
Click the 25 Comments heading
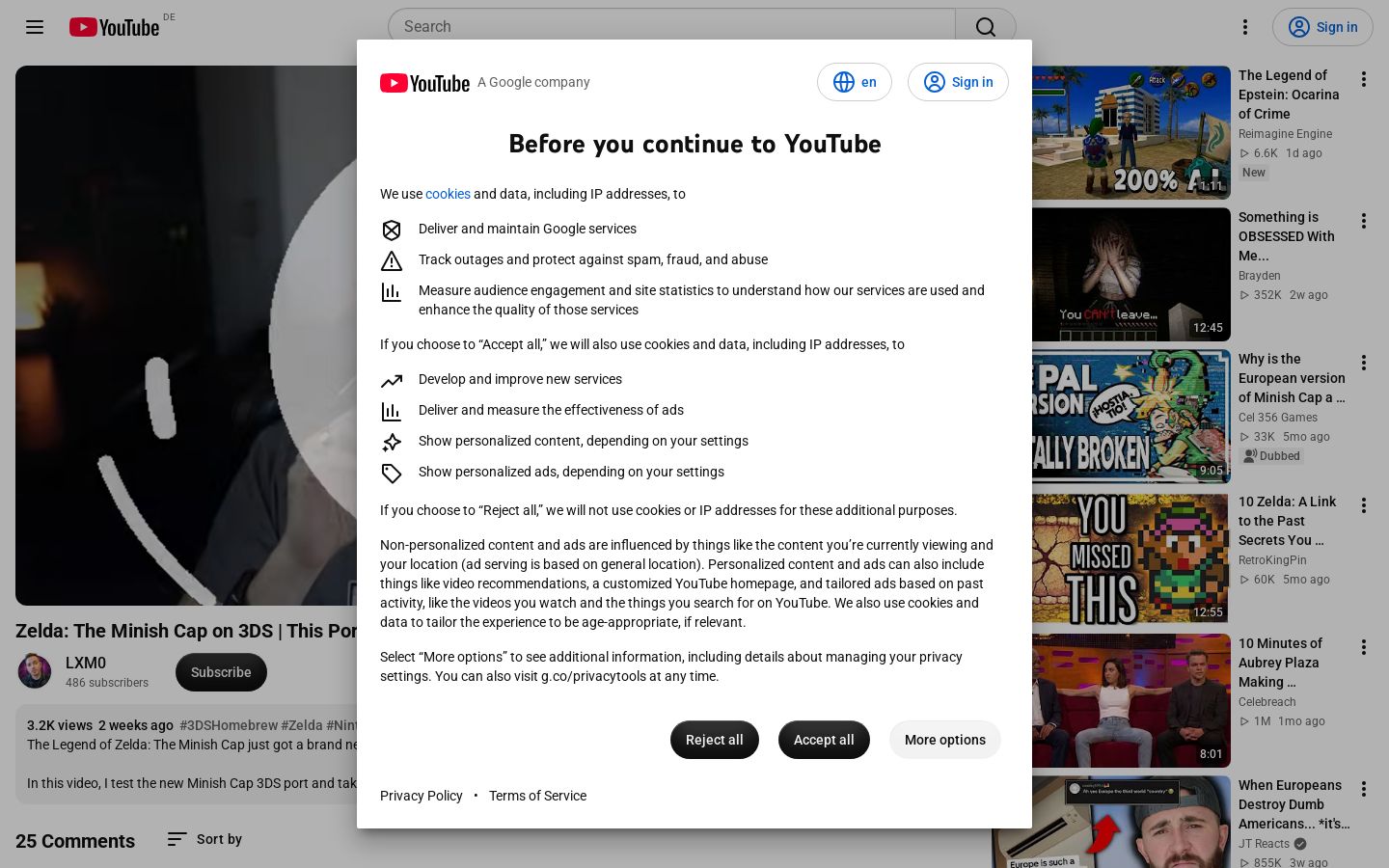click(75, 841)
